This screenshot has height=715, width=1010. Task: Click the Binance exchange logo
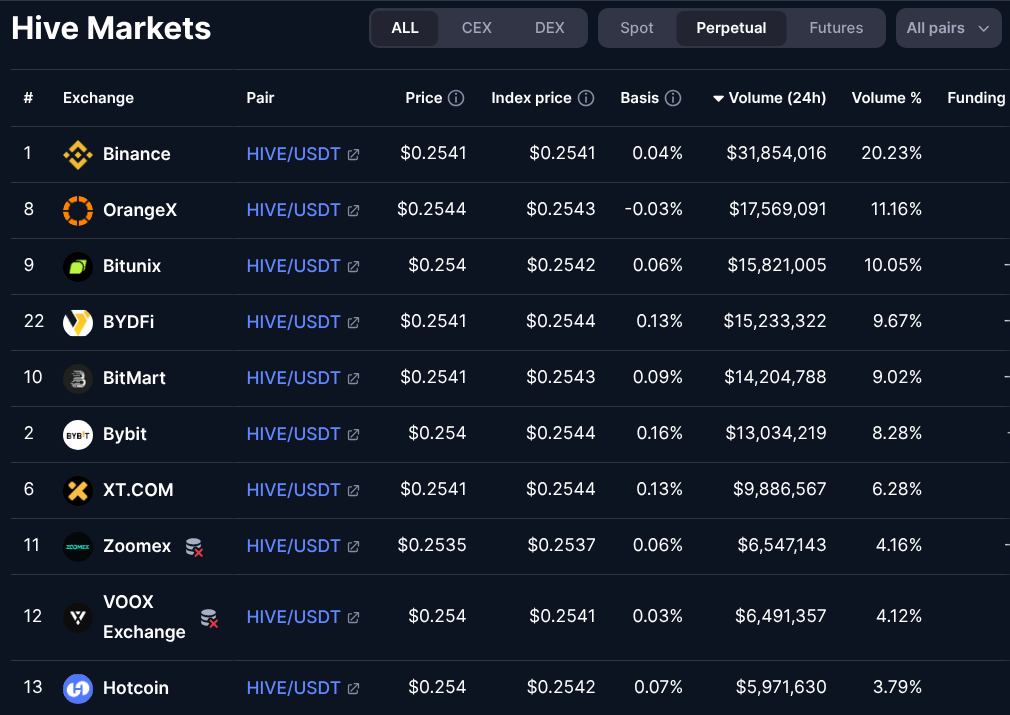(78, 155)
